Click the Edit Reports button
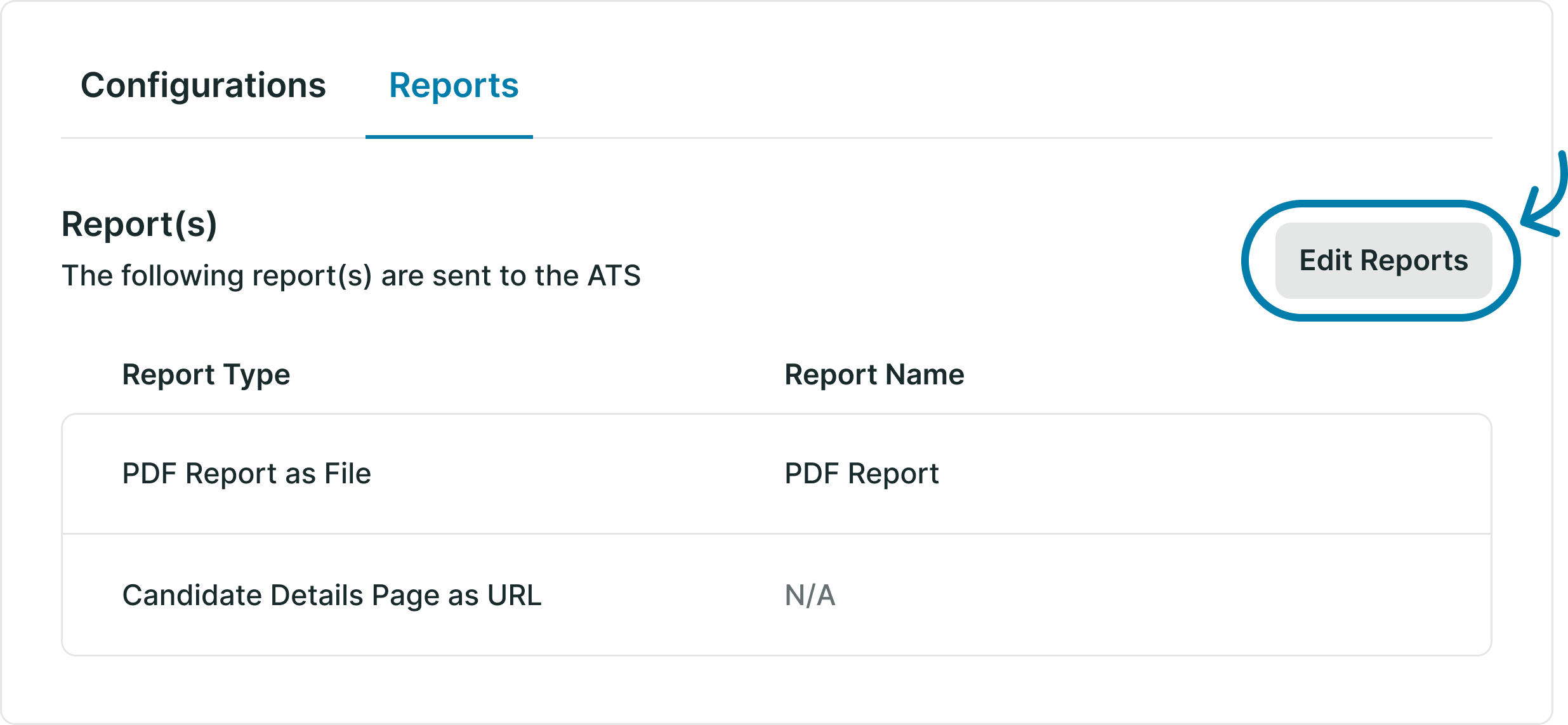Viewport: 1568px width, 725px height. click(x=1383, y=261)
